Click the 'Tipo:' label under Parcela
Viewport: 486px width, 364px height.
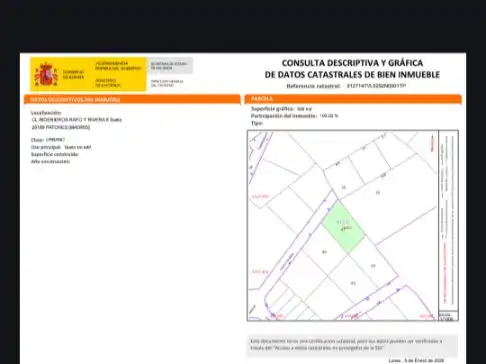point(257,123)
